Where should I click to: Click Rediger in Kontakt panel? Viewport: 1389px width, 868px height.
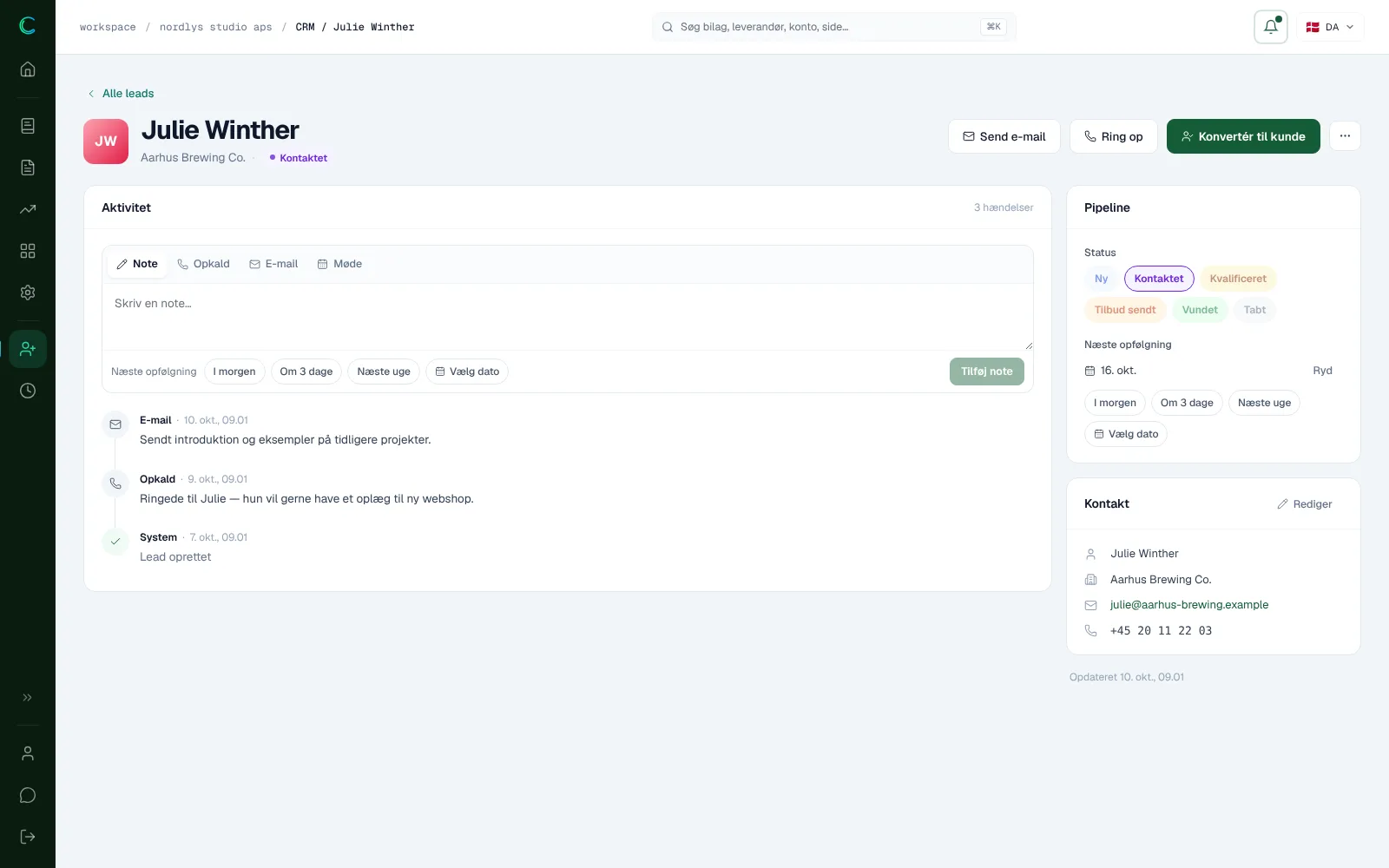pyautogui.click(x=1305, y=504)
